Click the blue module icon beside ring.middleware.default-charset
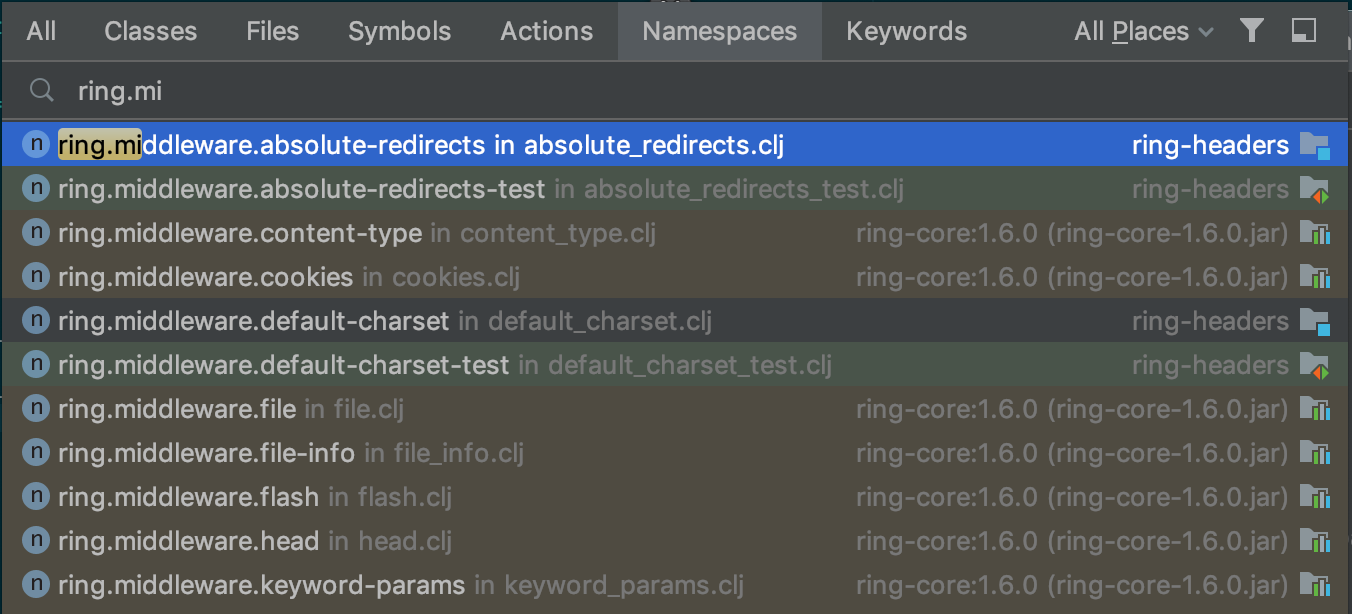Image resolution: width=1352 pixels, height=614 pixels. point(1319,320)
